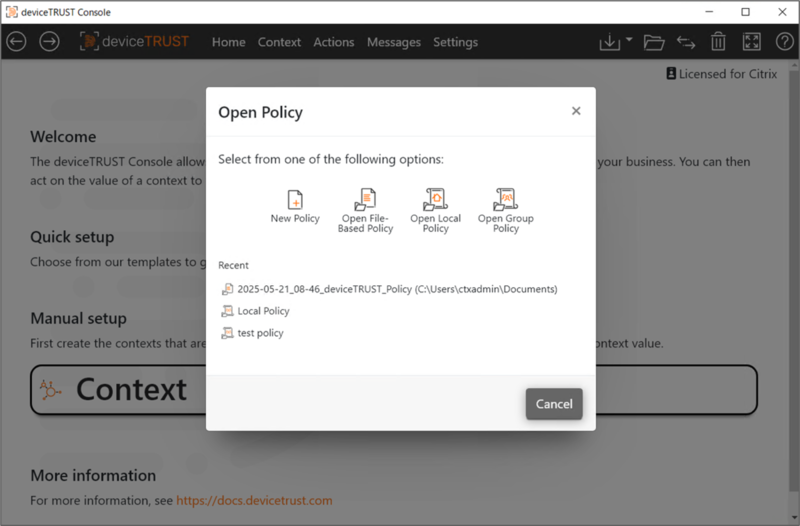
Task: Expand the save options dropdown arrow
Action: [629, 39]
